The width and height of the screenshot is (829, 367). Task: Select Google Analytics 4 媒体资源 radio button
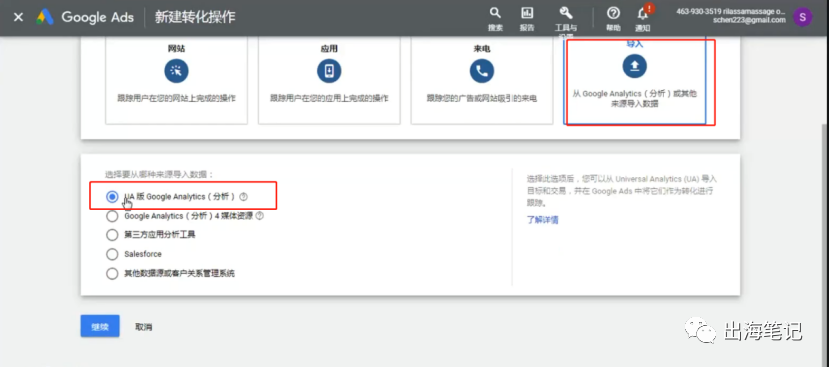tap(112, 216)
